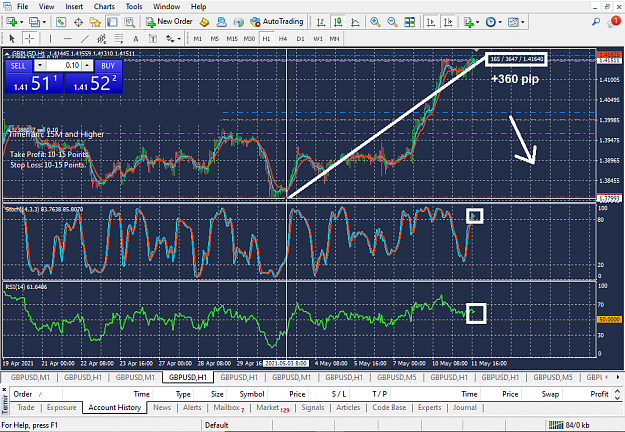The height and width of the screenshot is (432, 625).
Task: Open the Mailbox terminal tab
Action: tap(229, 407)
